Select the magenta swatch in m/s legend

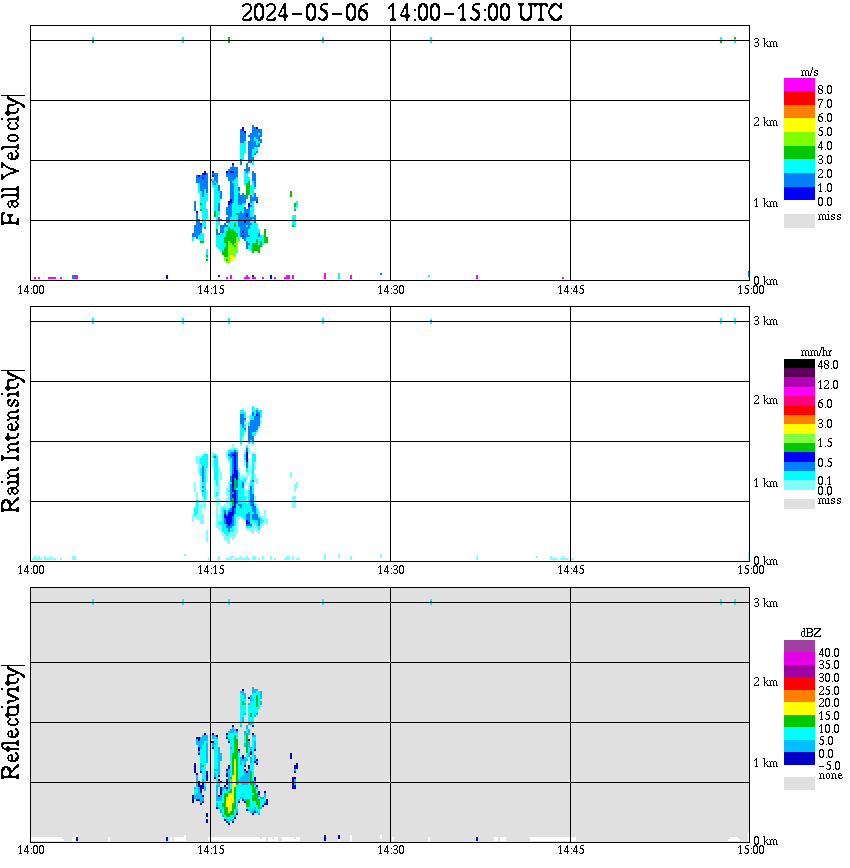799,85
